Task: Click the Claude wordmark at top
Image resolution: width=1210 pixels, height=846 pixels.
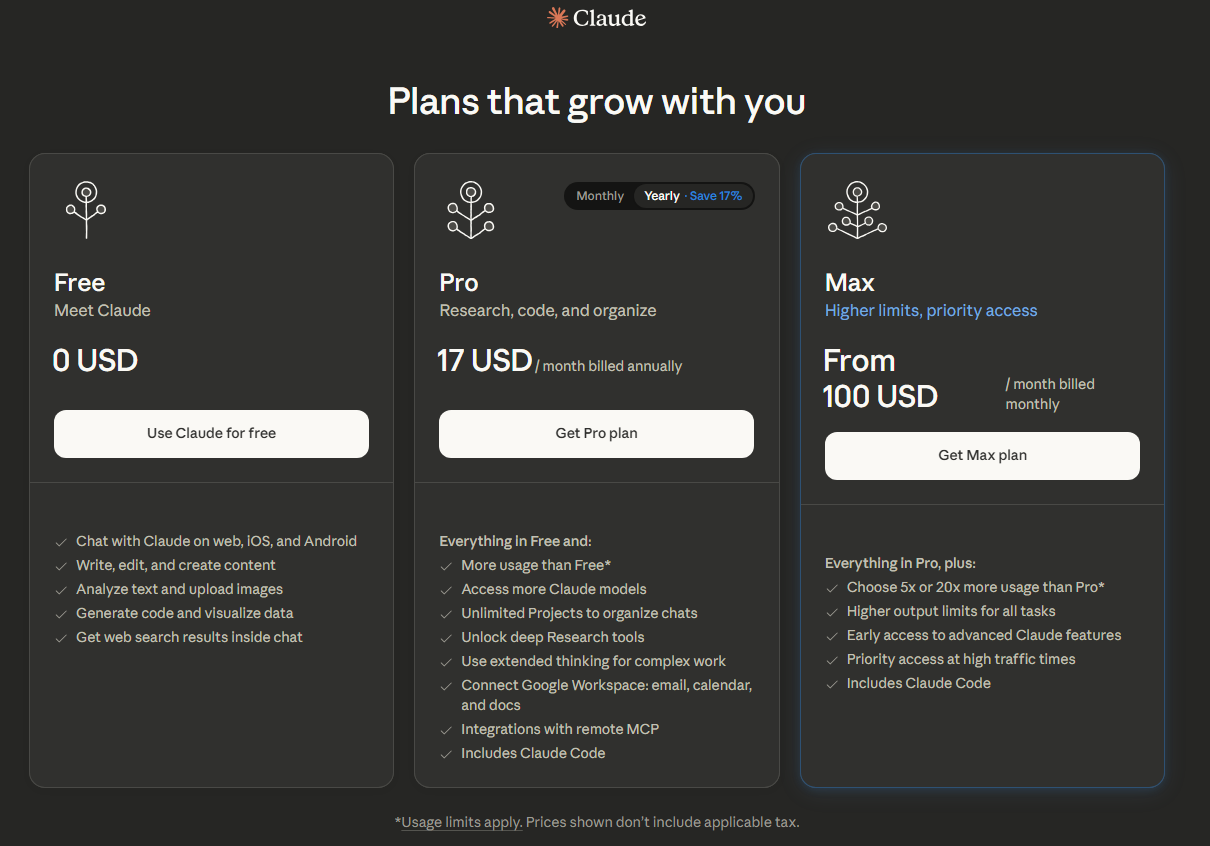Action: pos(610,18)
